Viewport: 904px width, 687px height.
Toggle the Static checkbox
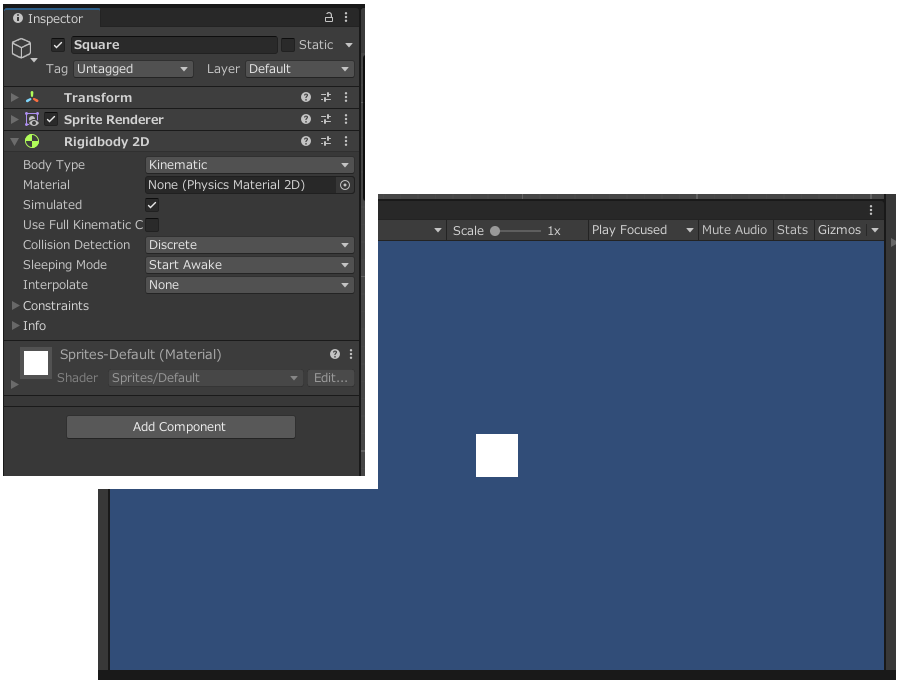pyautogui.click(x=288, y=45)
